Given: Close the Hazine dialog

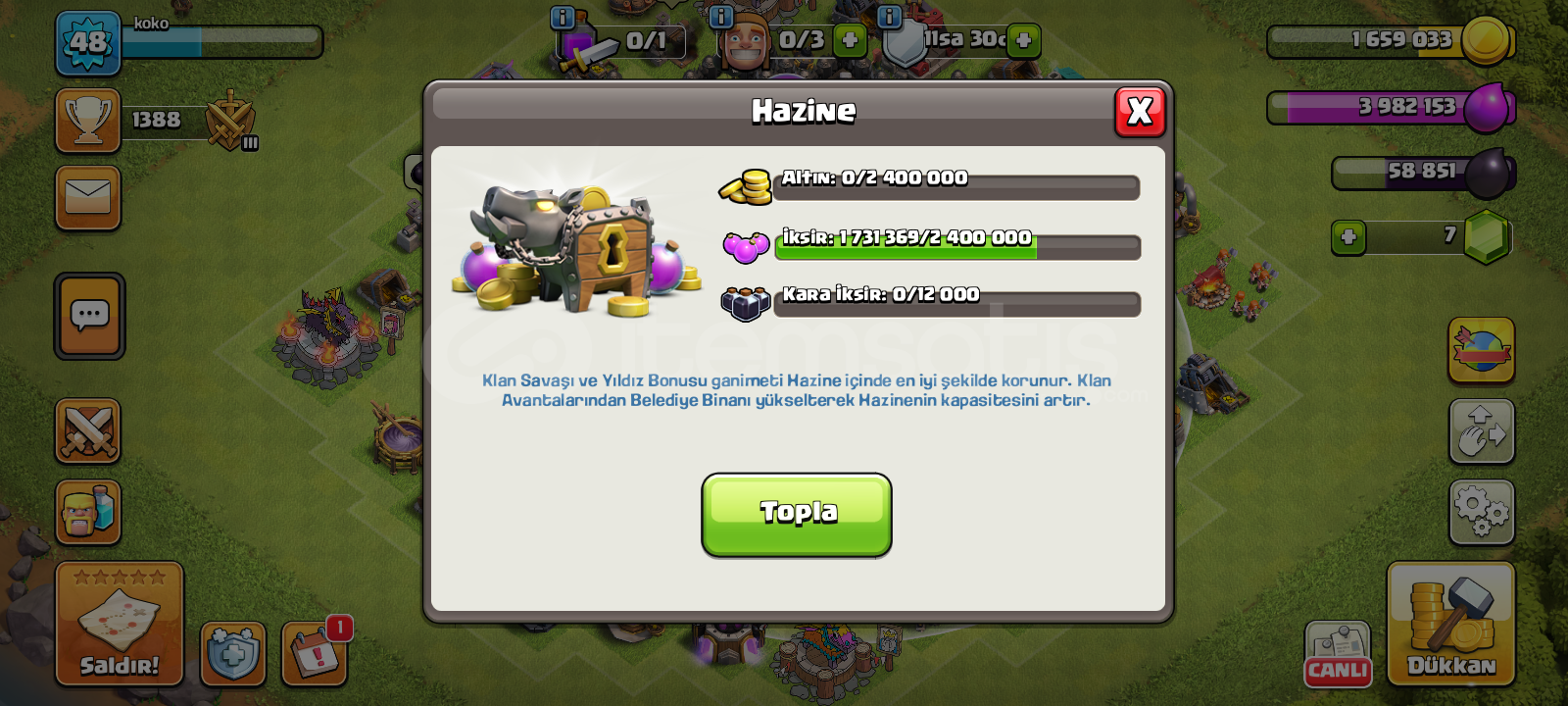Looking at the screenshot, I should point(1140,112).
